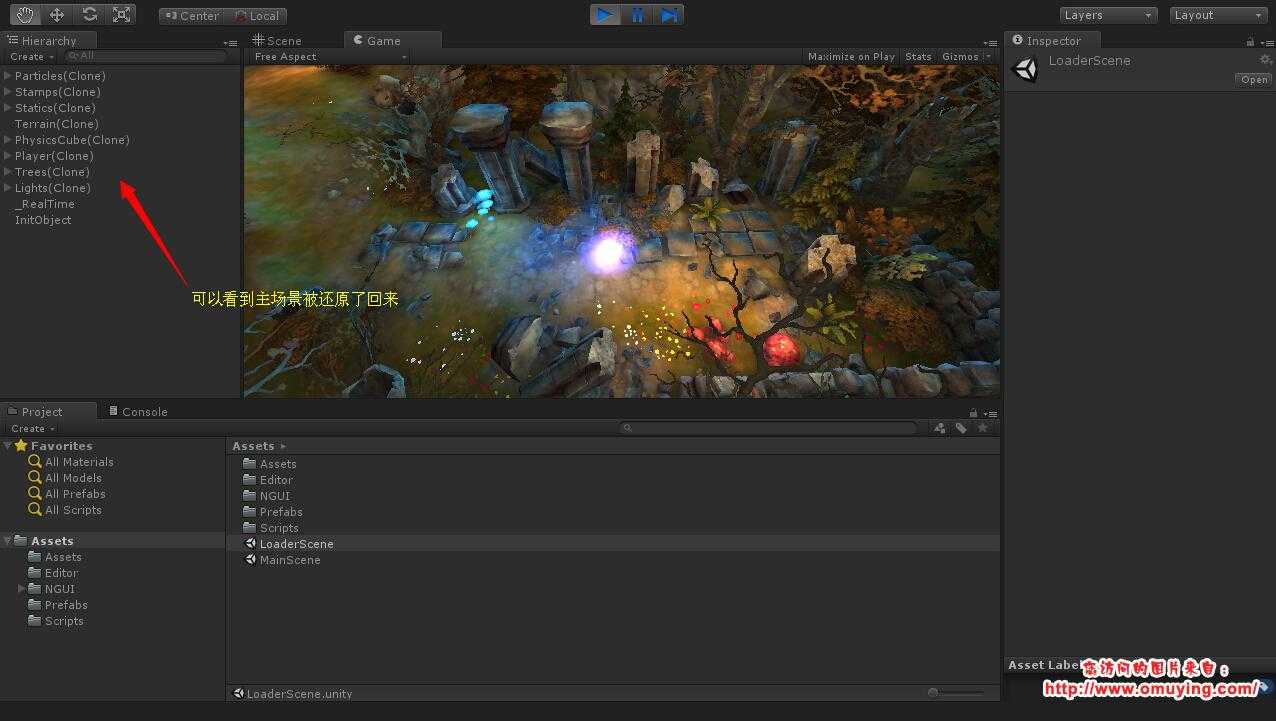The image size is (1276, 721).
Task: Click the Search by Label filter icon
Action: tap(961, 428)
